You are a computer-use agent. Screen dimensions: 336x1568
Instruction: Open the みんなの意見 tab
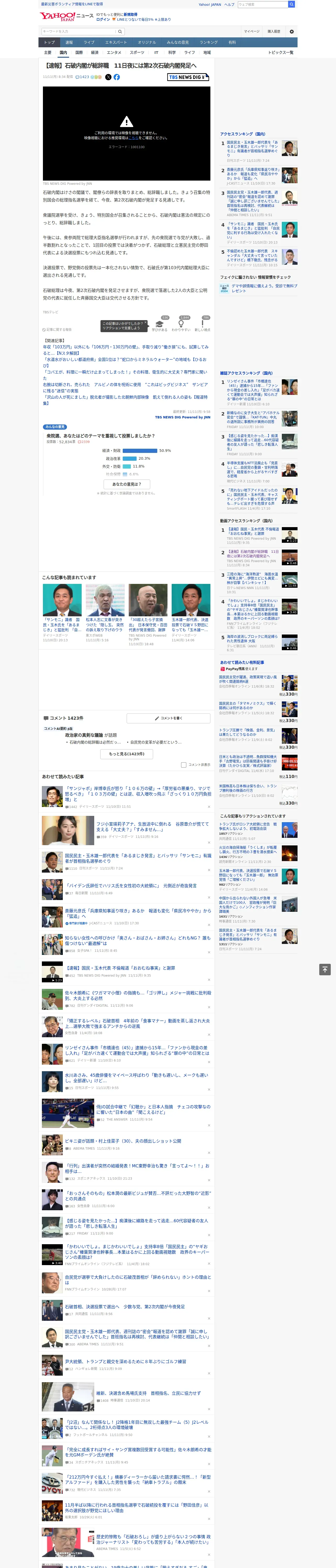(178, 43)
